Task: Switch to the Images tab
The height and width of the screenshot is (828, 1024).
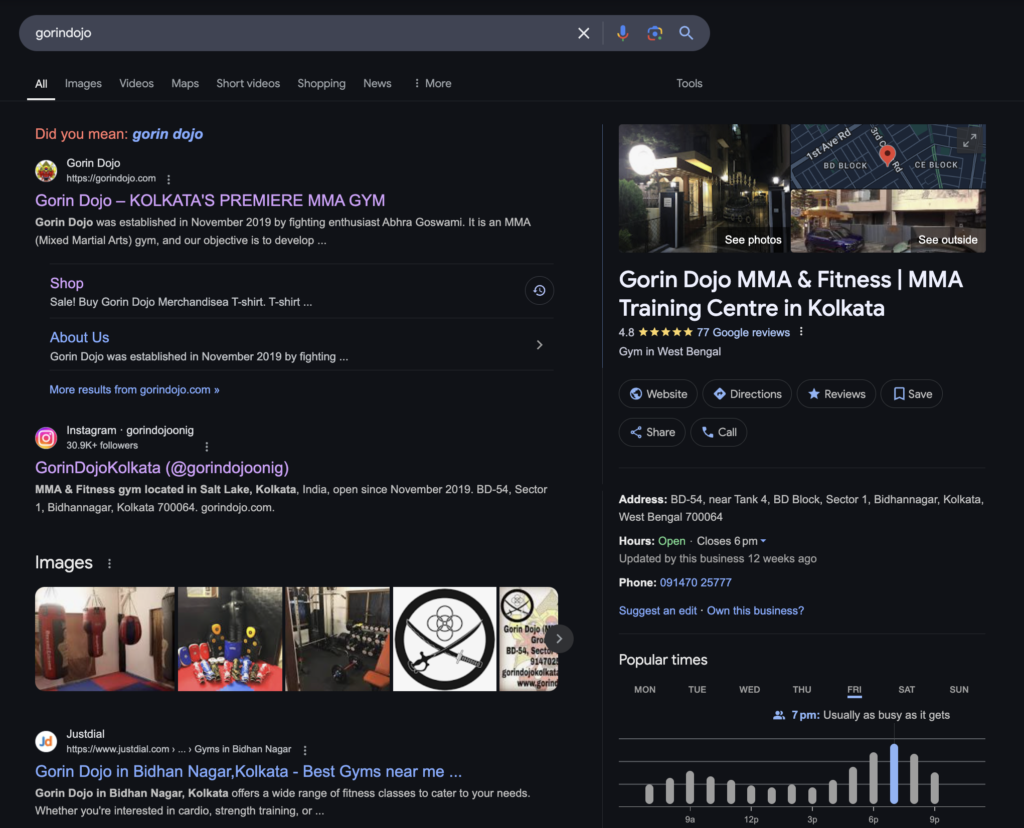Action: click(x=83, y=84)
